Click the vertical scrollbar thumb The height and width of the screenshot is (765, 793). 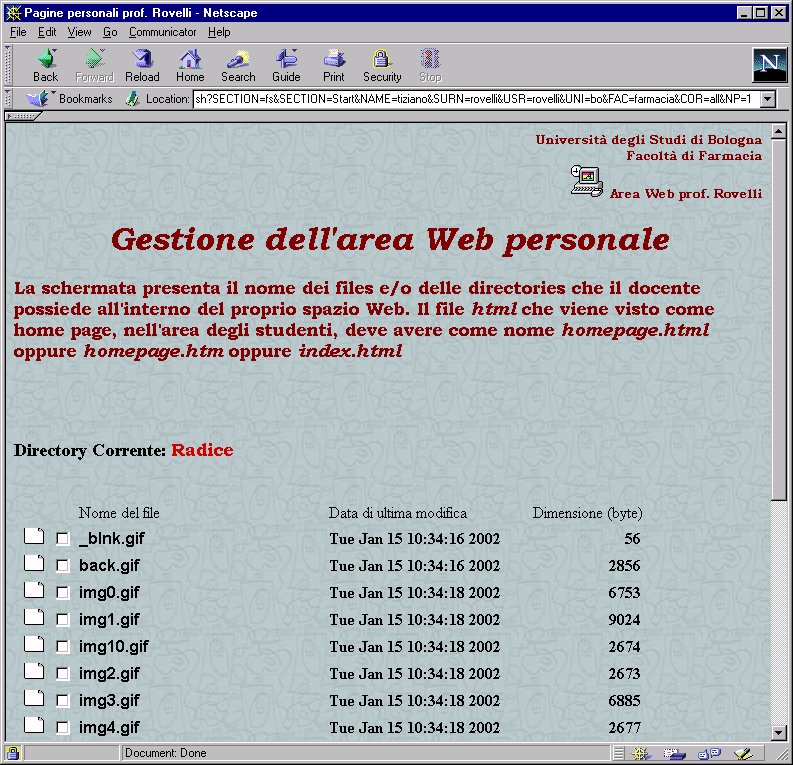(778, 320)
